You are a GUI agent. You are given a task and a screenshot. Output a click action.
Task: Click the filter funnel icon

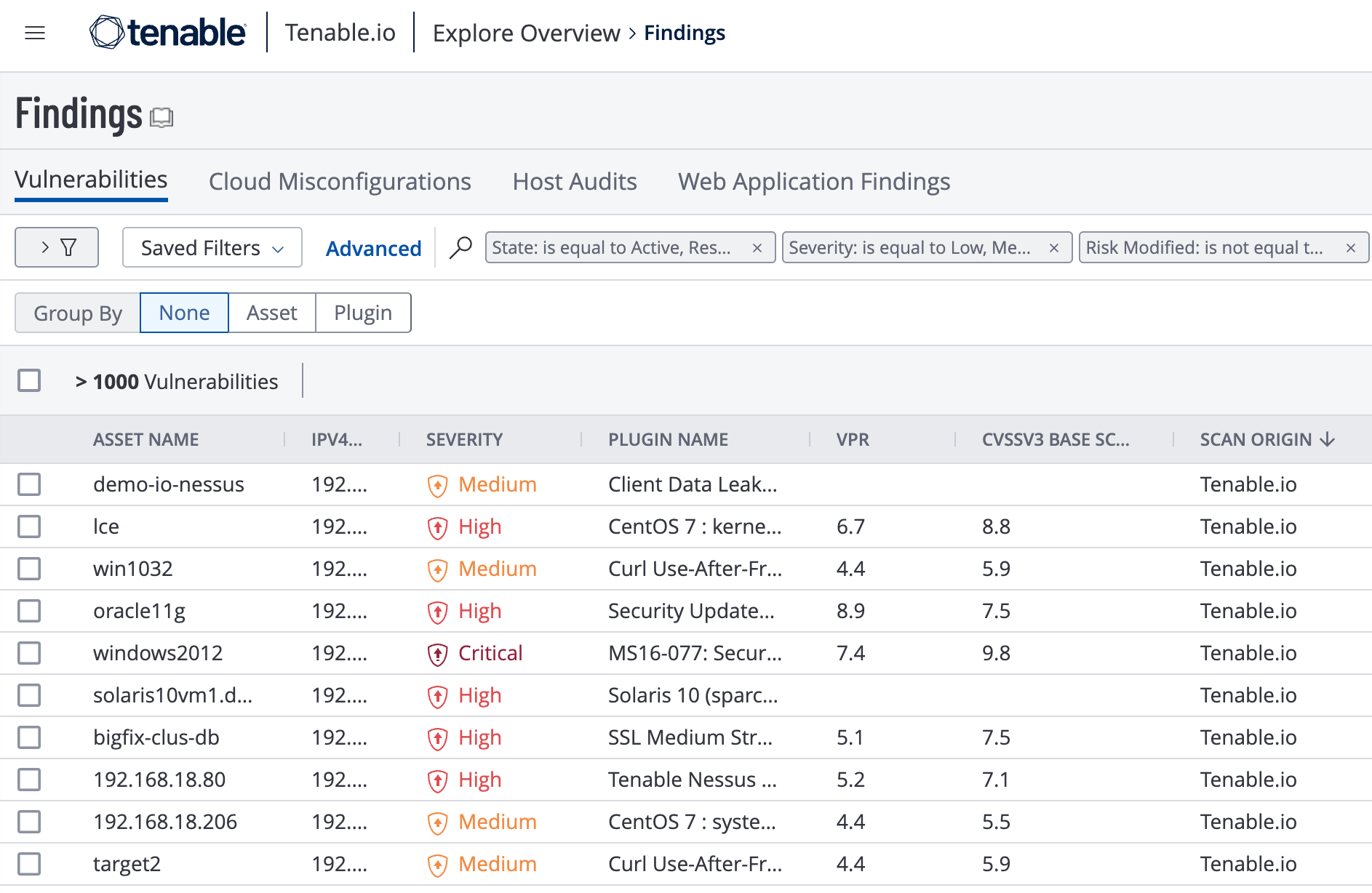[69, 247]
